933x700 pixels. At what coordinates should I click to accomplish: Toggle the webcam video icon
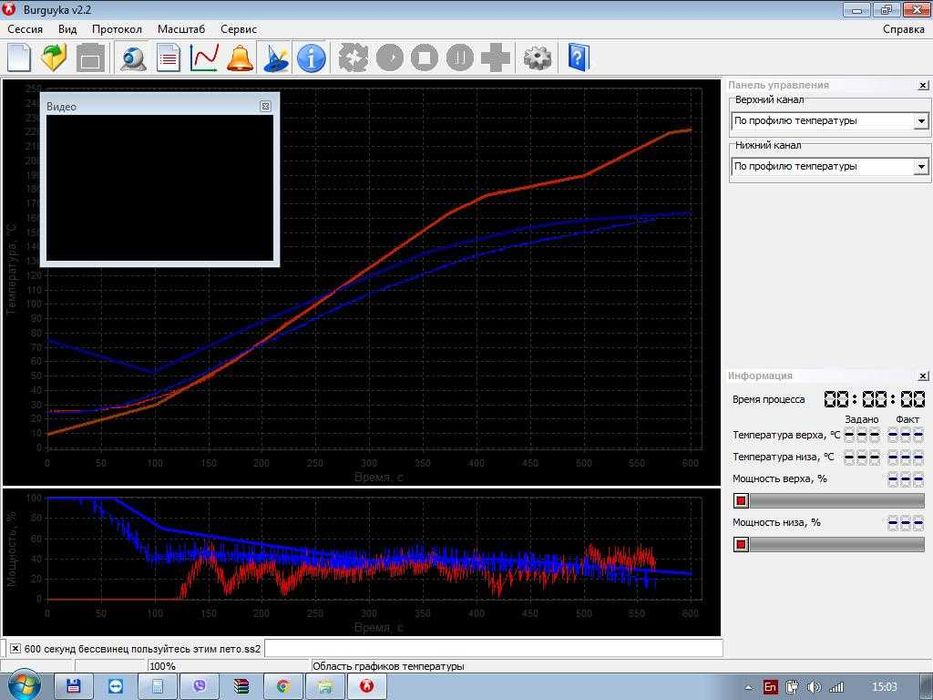[133, 58]
